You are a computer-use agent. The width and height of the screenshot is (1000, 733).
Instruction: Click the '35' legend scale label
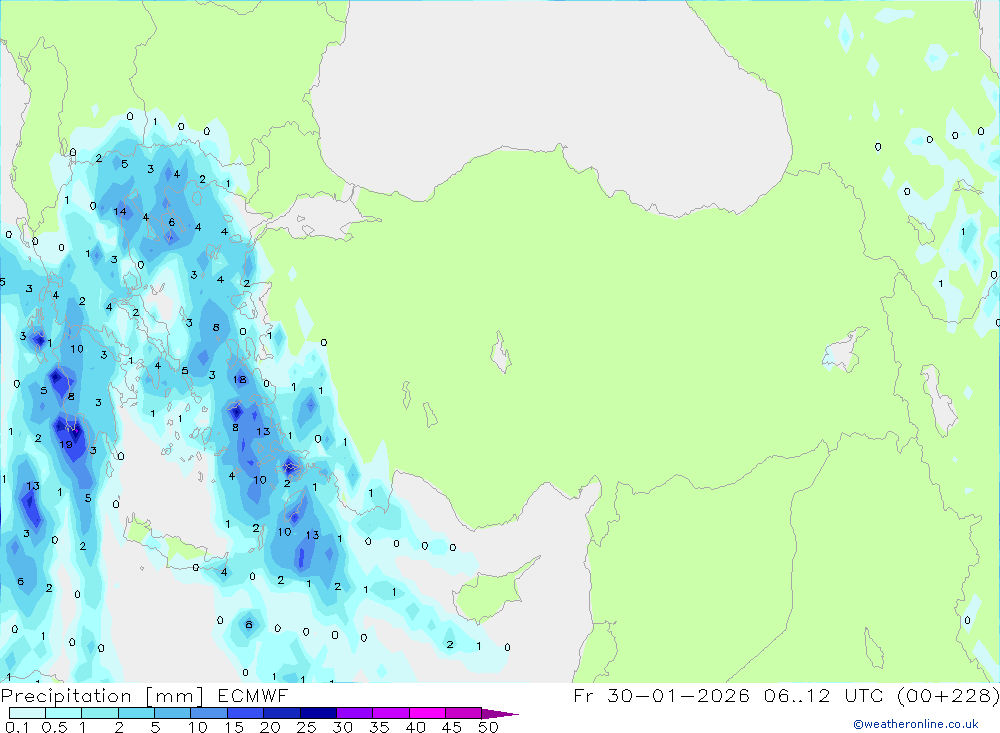coord(379,727)
